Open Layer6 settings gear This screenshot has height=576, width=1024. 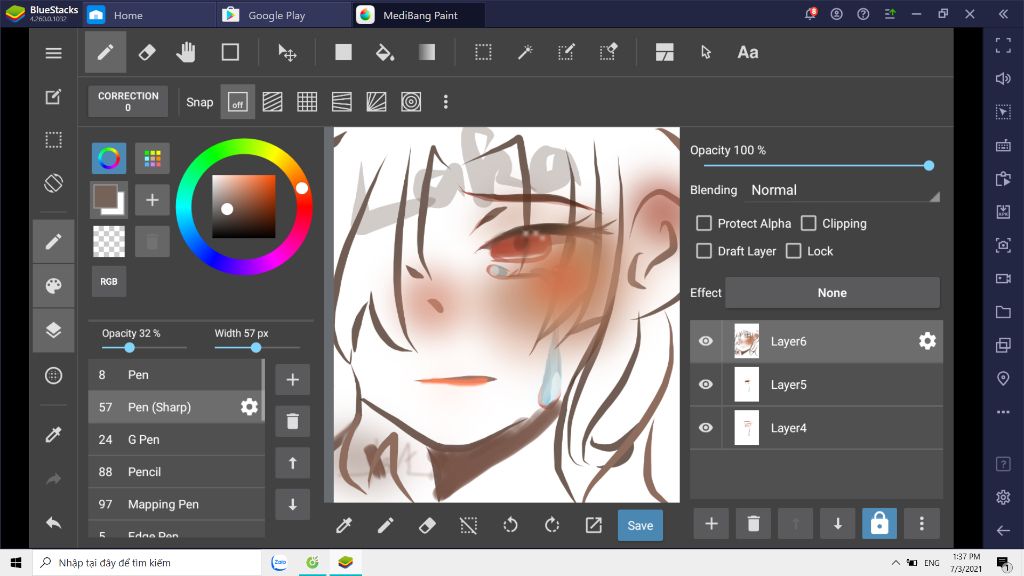pos(927,340)
